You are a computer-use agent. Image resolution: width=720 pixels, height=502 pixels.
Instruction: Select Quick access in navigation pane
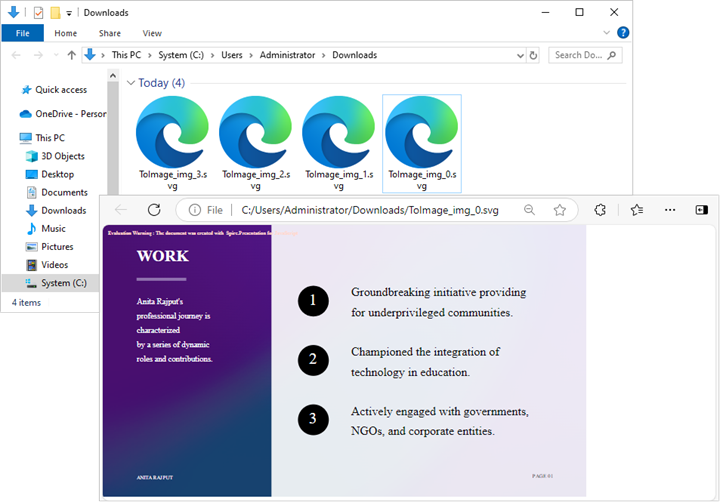[x=61, y=90]
